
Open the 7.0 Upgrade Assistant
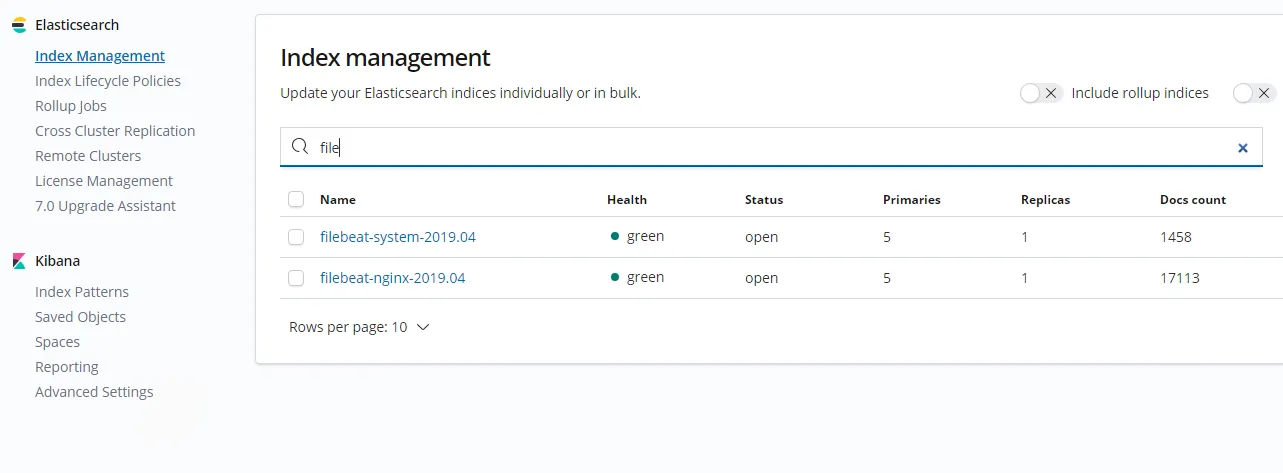tap(105, 206)
